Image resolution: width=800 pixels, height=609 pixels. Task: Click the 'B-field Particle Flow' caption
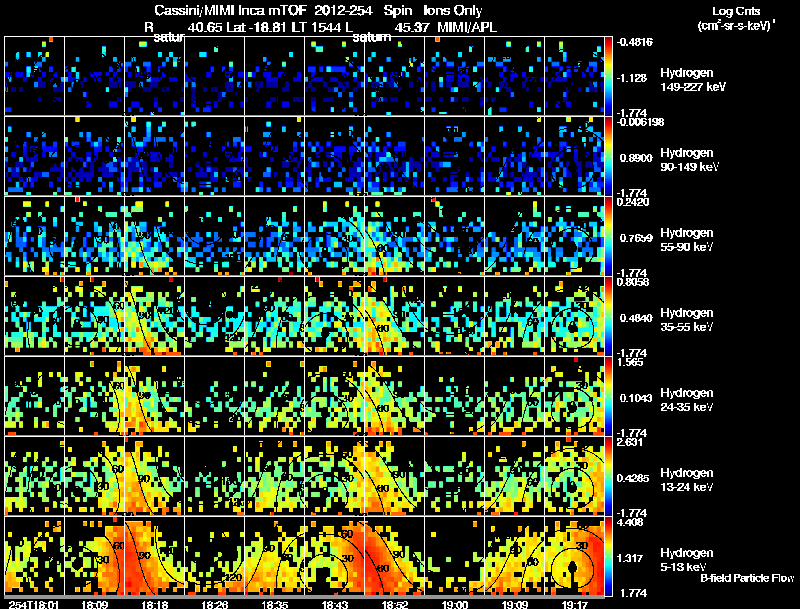coord(747,578)
